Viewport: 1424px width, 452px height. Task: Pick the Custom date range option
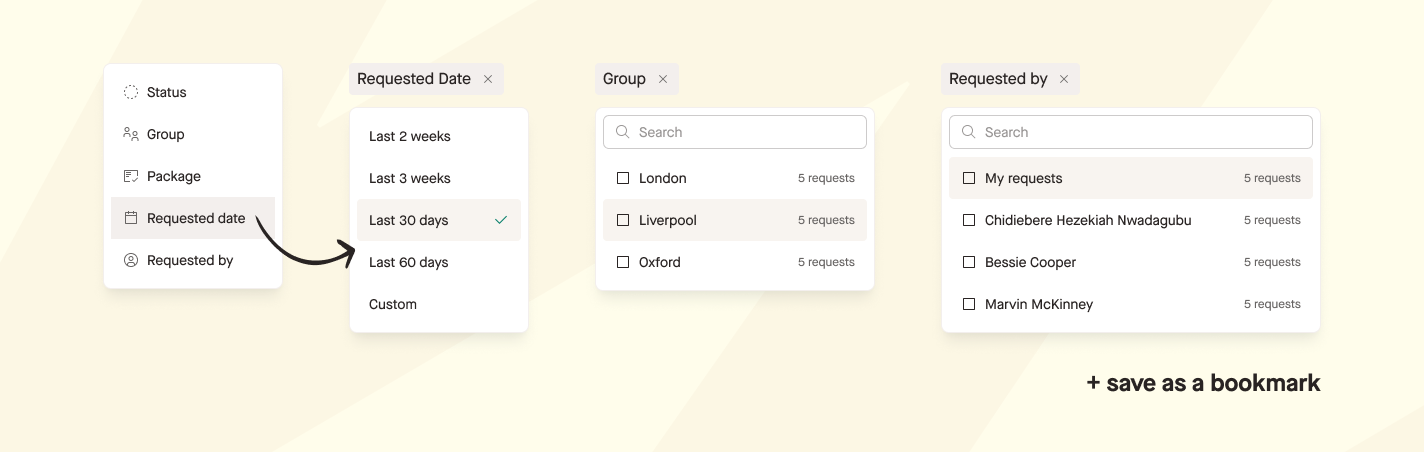pos(393,304)
